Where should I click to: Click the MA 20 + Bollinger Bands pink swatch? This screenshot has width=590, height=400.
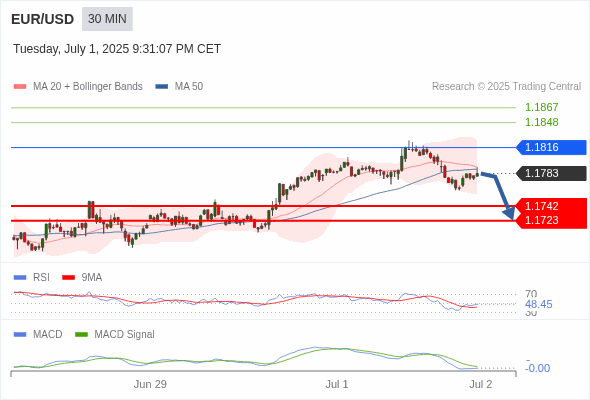tap(20, 87)
